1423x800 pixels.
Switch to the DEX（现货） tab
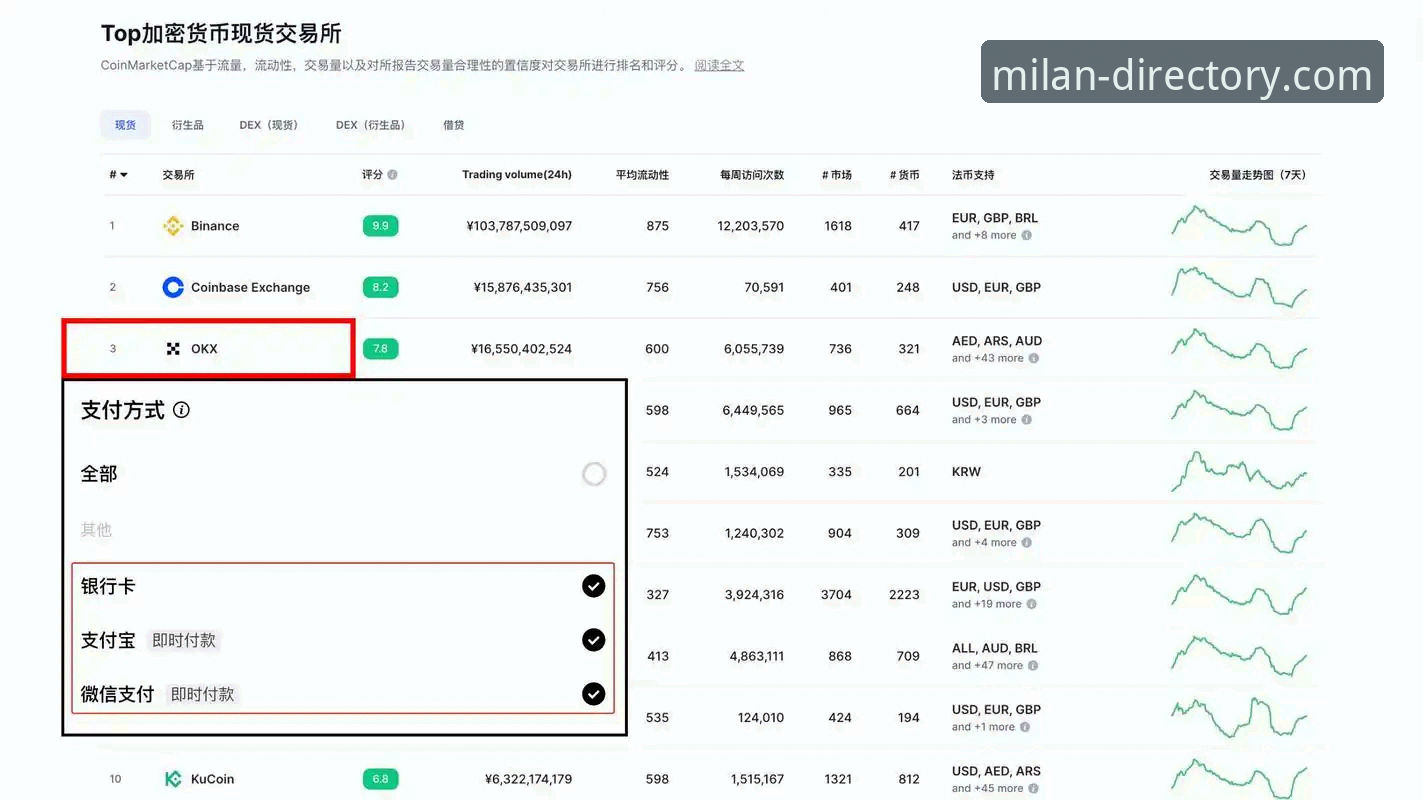[269, 125]
